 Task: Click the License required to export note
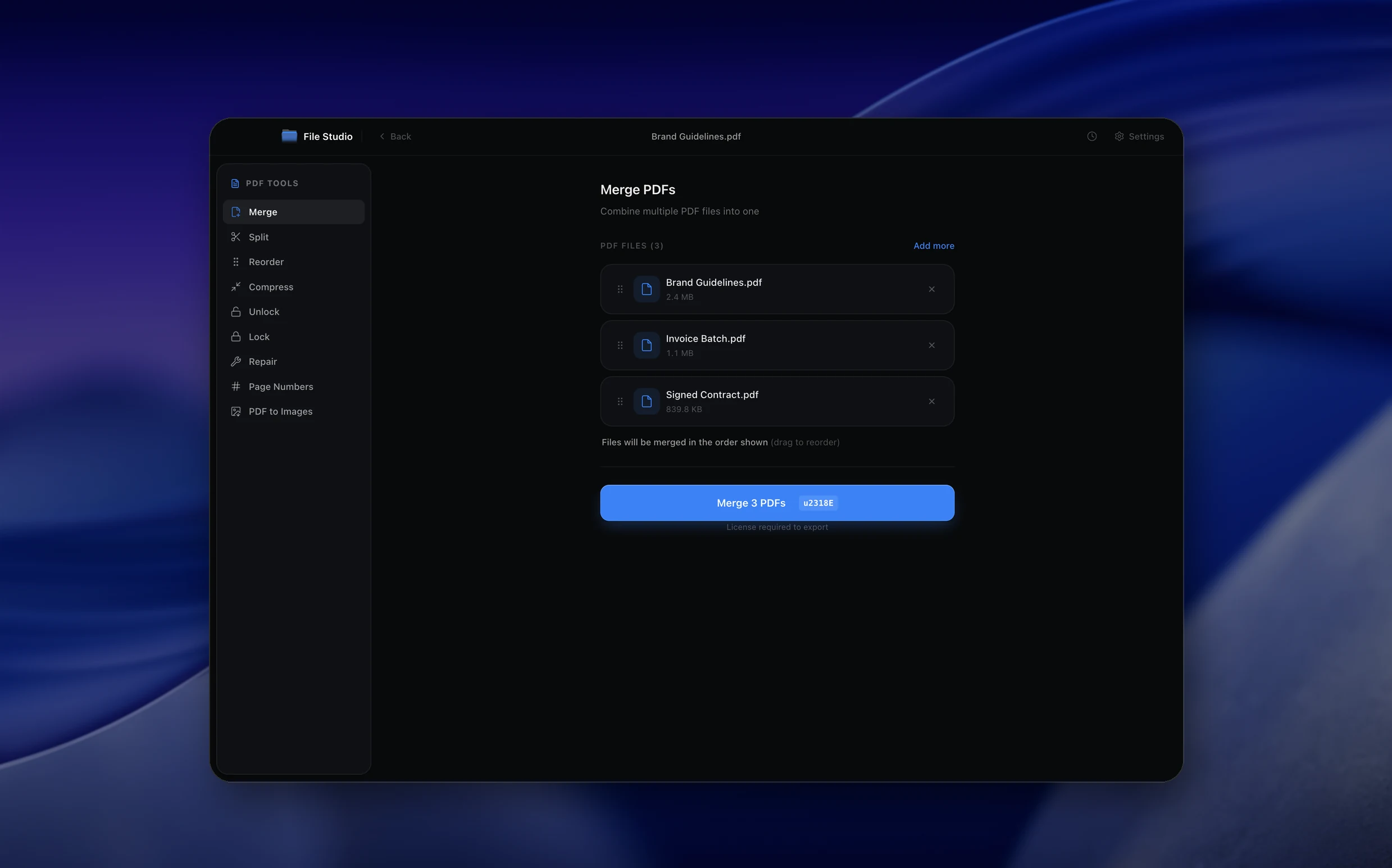(x=777, y=527)
